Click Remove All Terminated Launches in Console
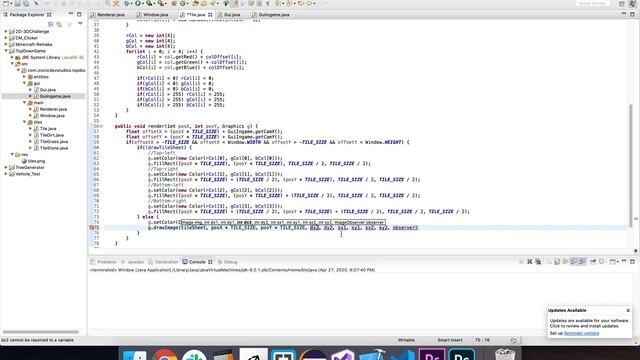The height and width of the screenshot is (360, 640). tap(538, 262)
